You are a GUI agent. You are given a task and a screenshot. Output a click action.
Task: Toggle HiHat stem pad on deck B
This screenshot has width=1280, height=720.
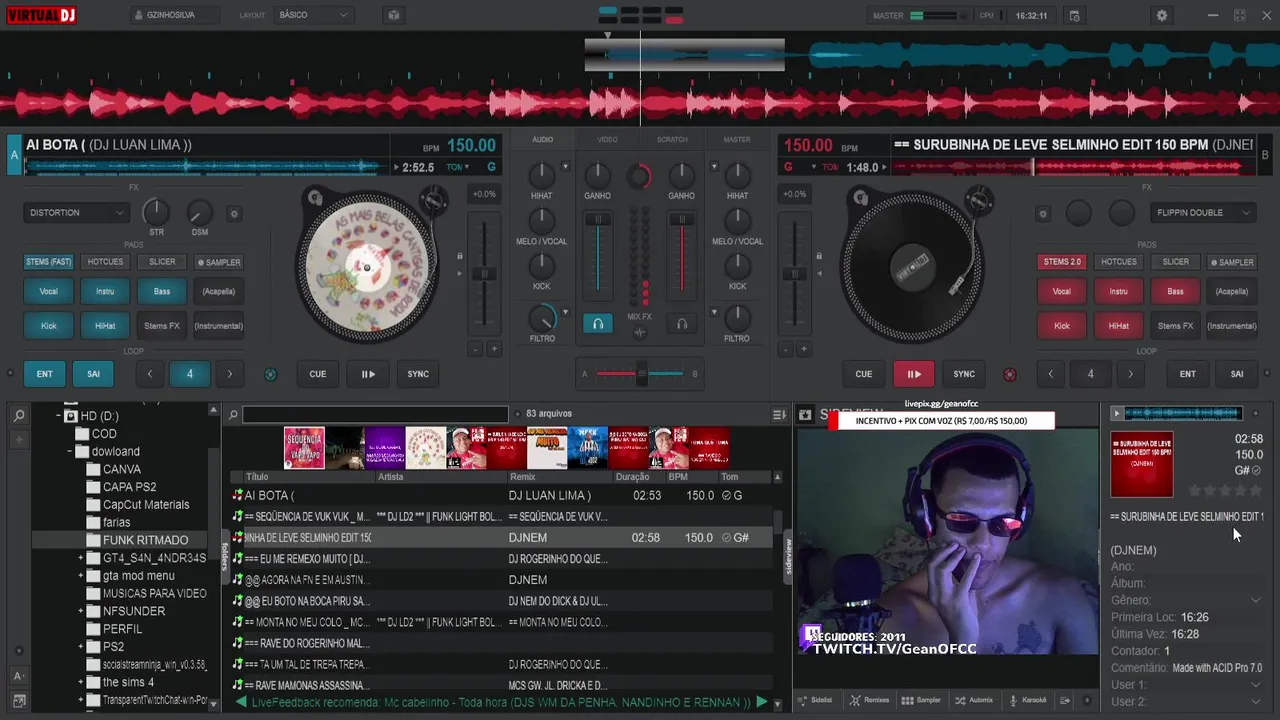tap(1118, 325)
